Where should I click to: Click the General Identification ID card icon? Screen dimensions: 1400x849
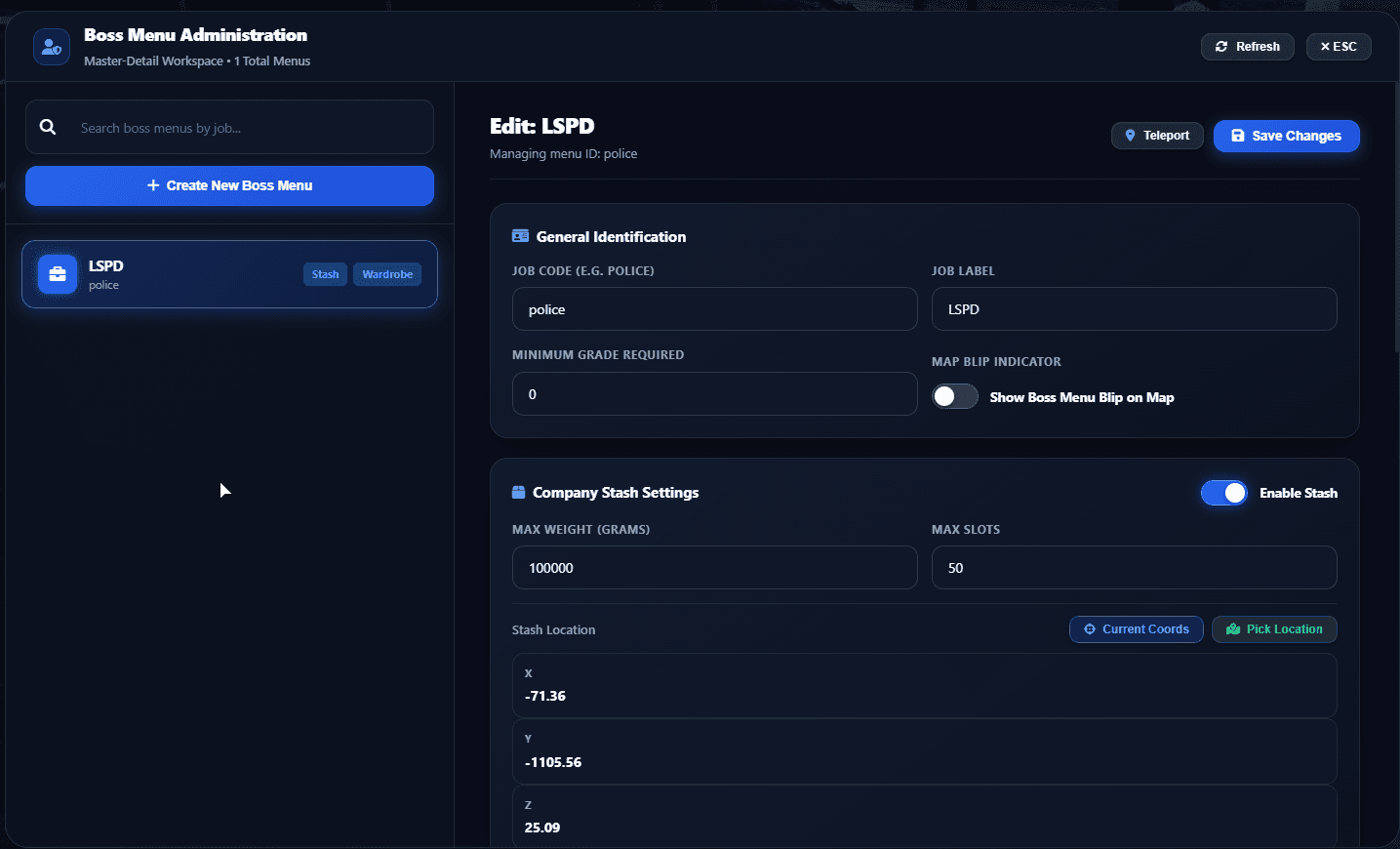coord(520,236)
